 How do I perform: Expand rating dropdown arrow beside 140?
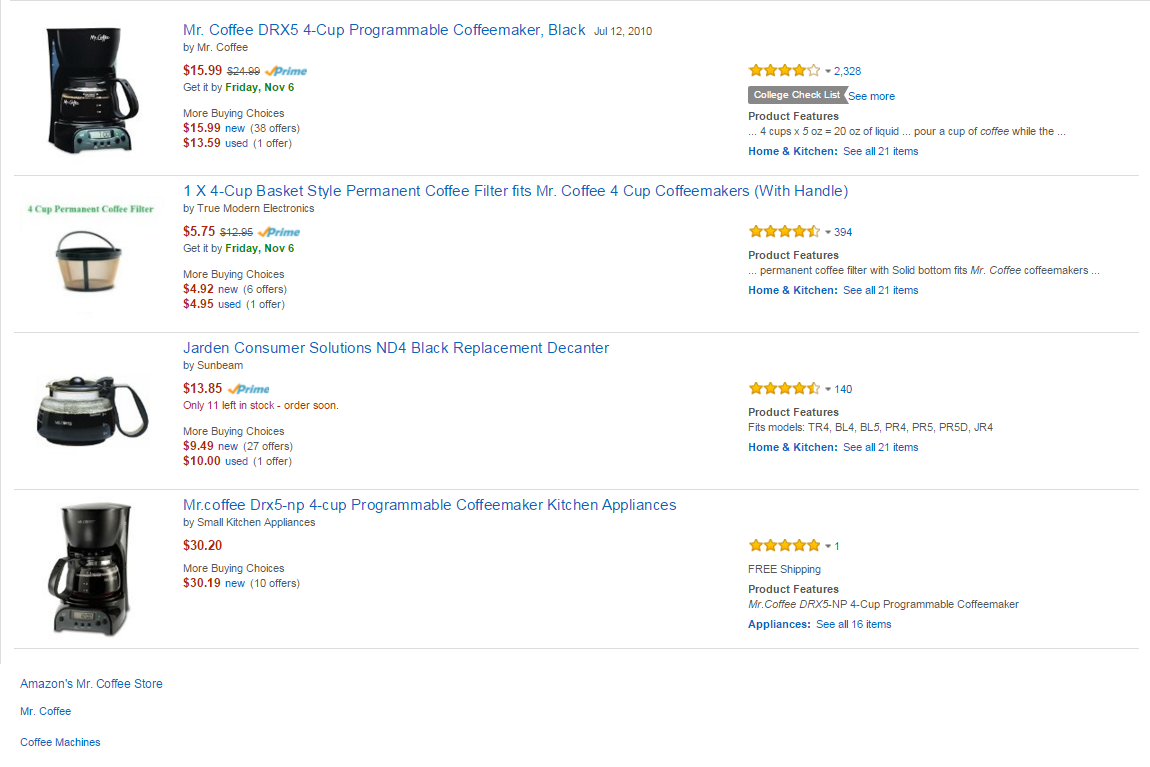[x=828, y=389]
